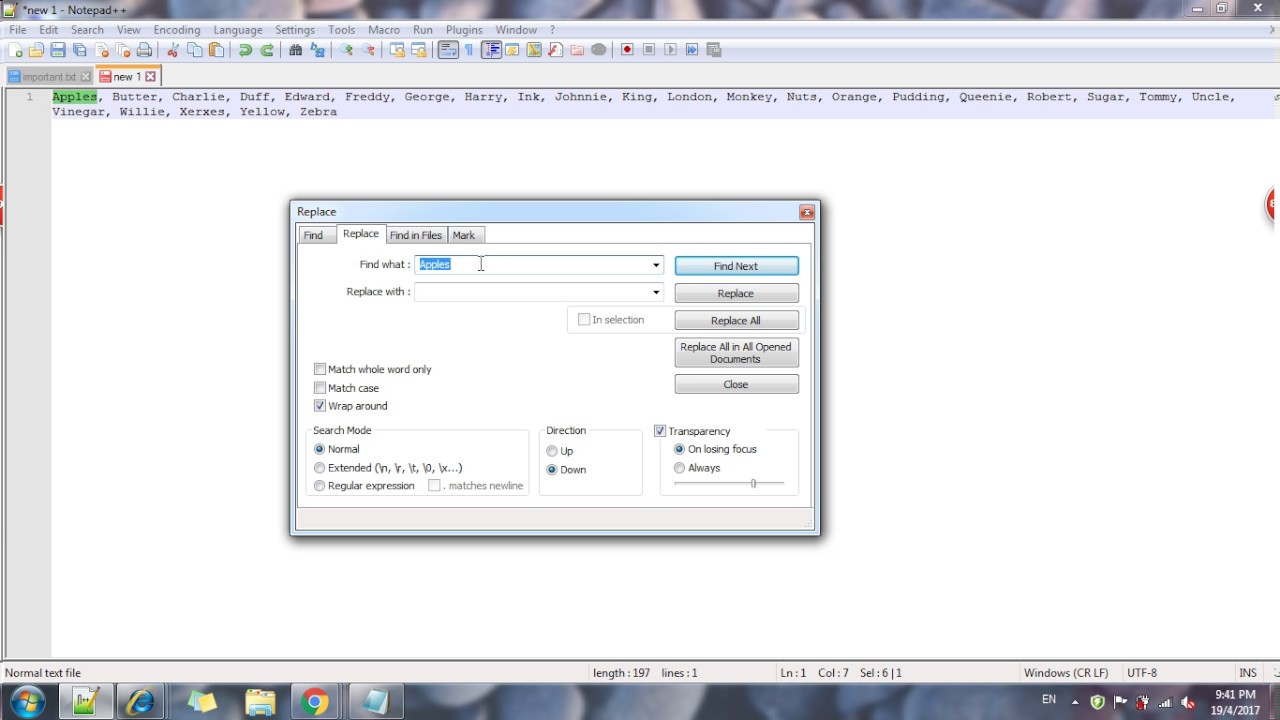Click the Find and Replace toolbar icon
Image resolution: width=1280 pixels, height=720 pixels.
pyautogui.click(x=318, y=50)
